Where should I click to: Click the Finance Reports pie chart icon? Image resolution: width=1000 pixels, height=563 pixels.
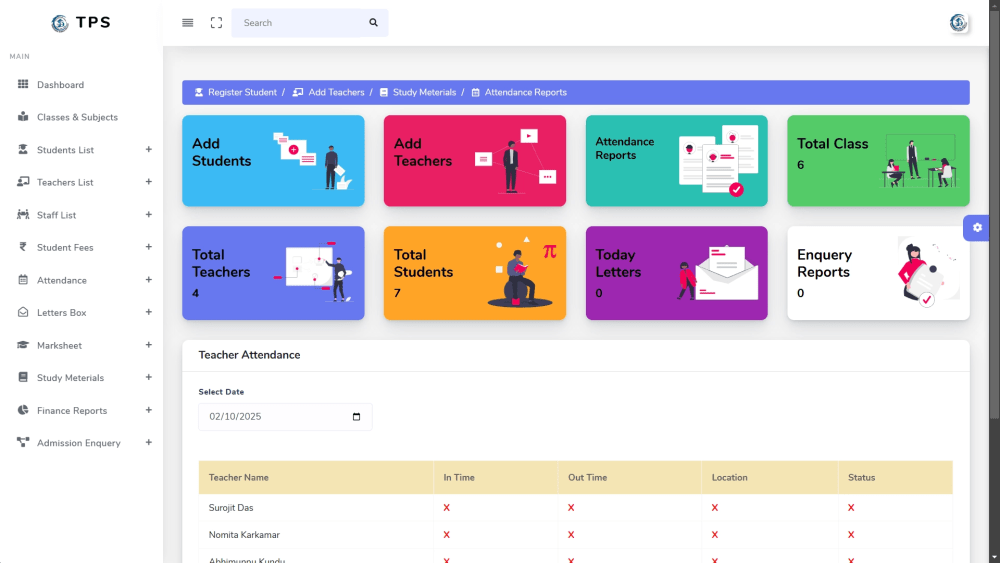[23, 410]
